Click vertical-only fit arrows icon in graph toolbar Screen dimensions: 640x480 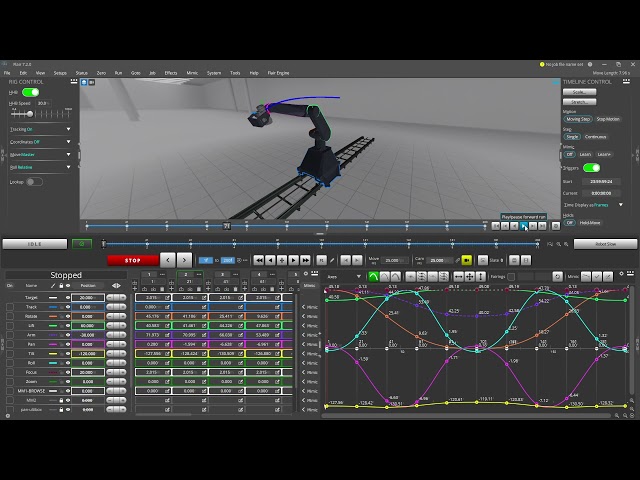click(x=481, y=276)
